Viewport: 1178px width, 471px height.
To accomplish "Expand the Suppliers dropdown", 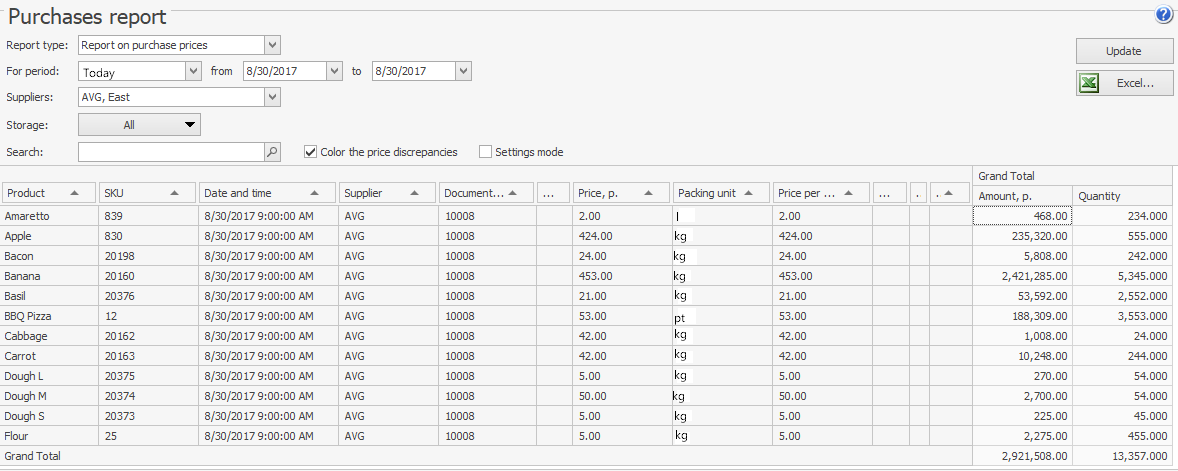I will pos(272,97).
